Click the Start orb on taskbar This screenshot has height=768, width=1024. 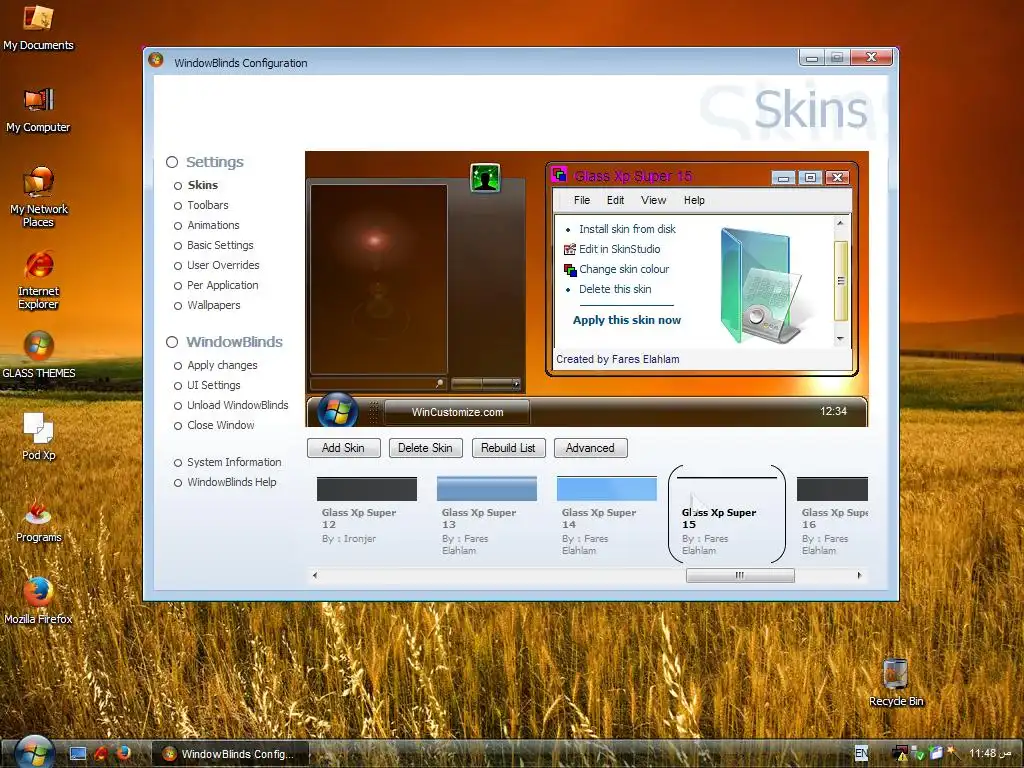tap(33, 752)
